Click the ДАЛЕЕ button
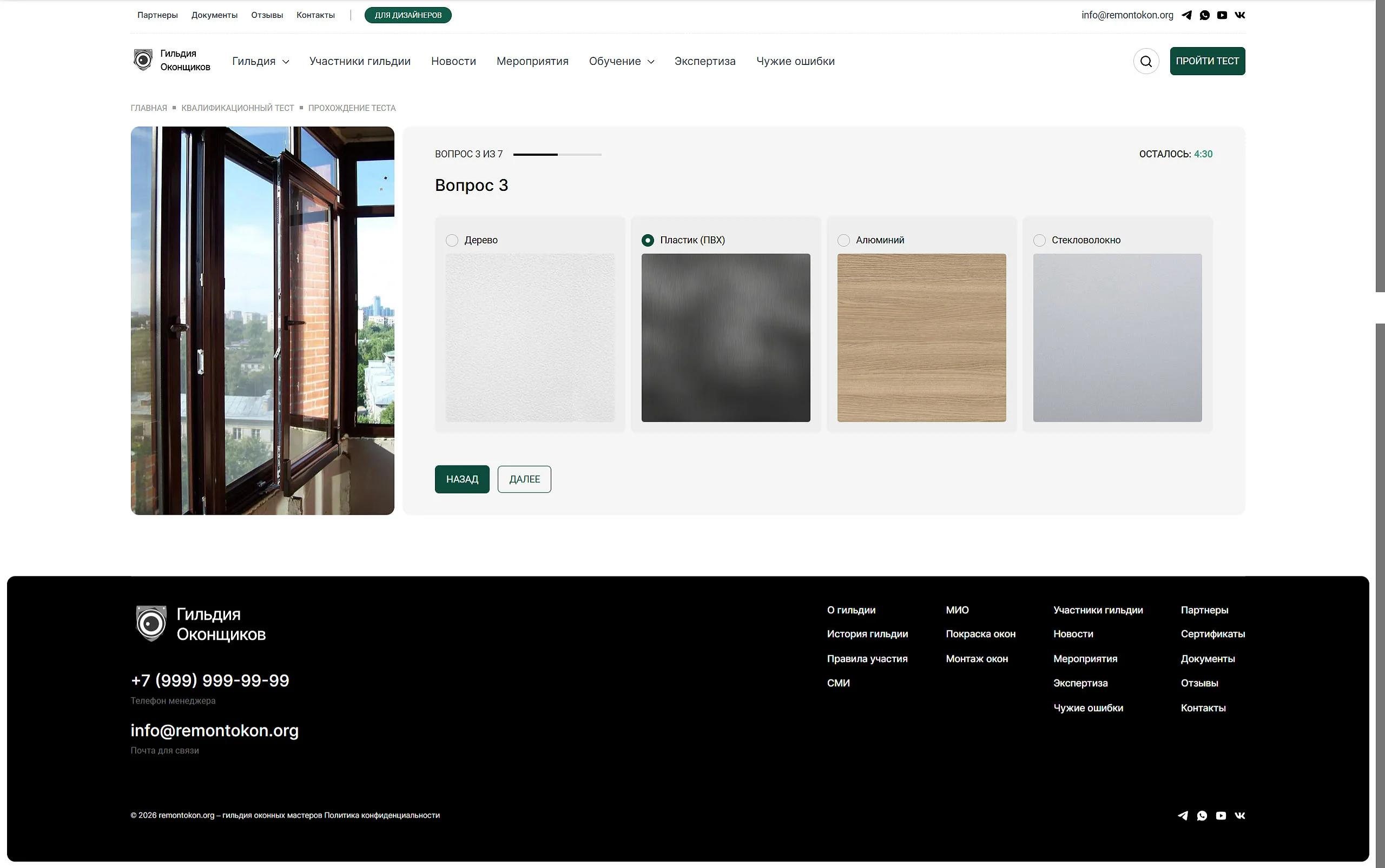This screenshot has height=868, width=1385. coord(524,479)
